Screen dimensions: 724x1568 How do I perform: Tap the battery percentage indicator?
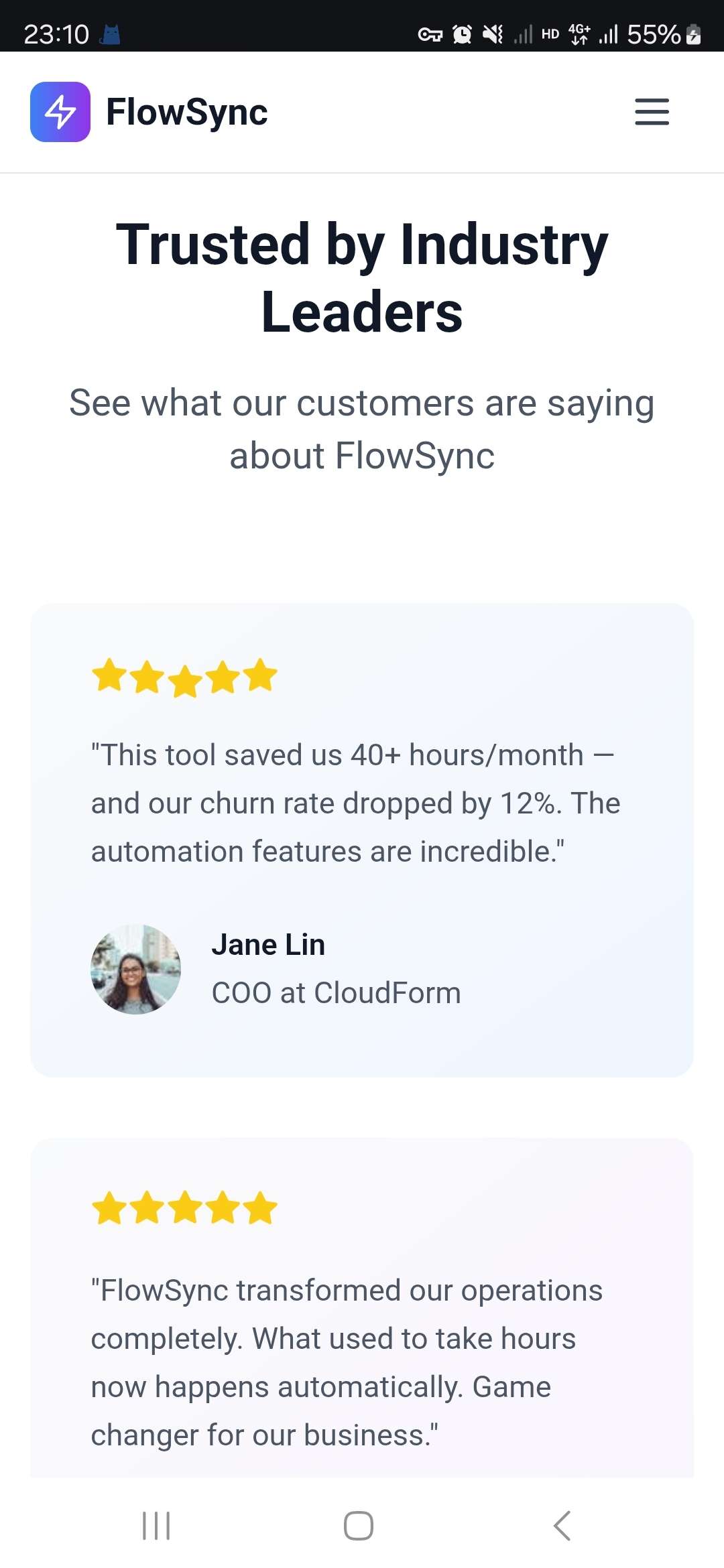pos(654,34)
